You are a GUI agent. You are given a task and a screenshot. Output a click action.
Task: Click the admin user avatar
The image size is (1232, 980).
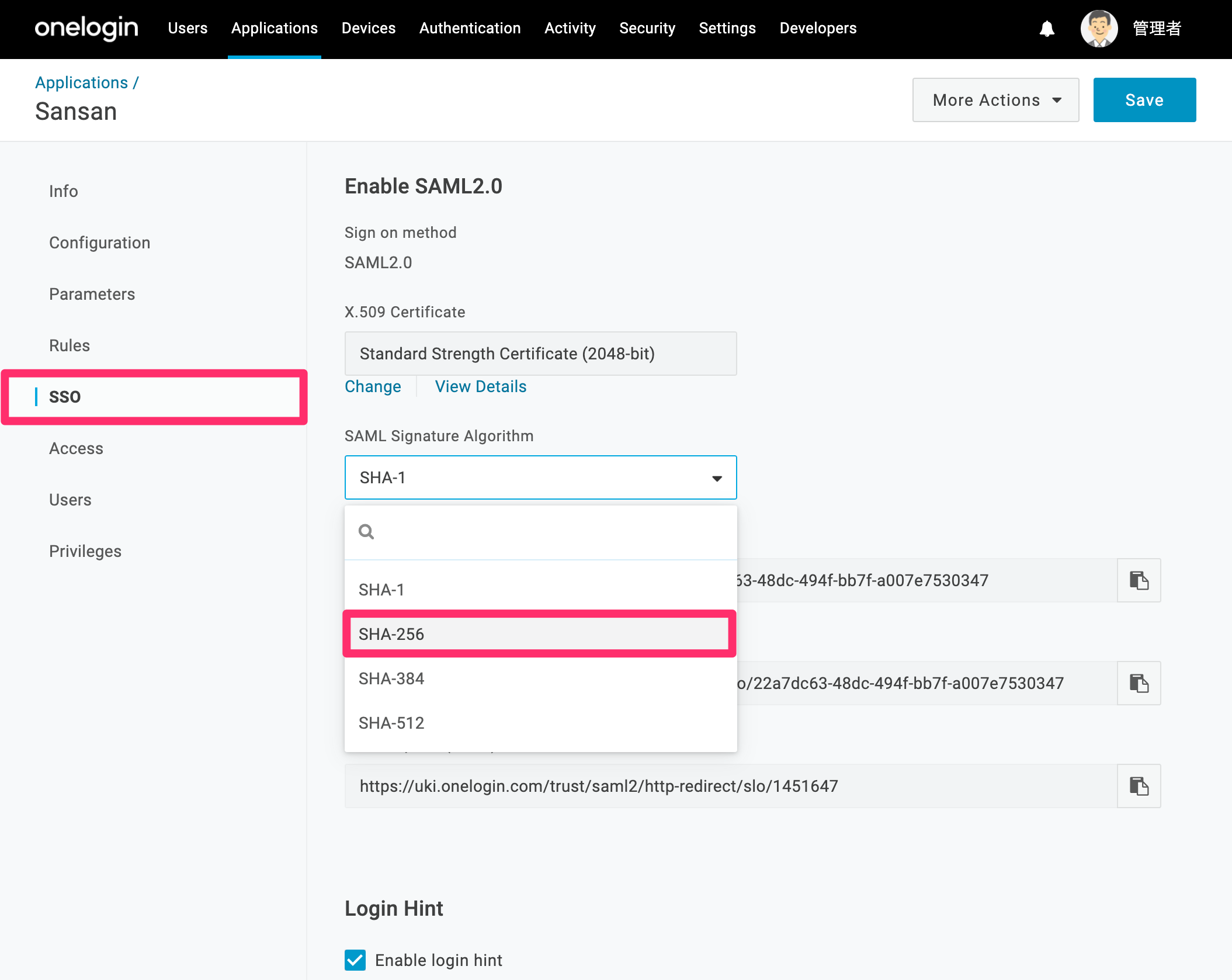point(1099,28)
